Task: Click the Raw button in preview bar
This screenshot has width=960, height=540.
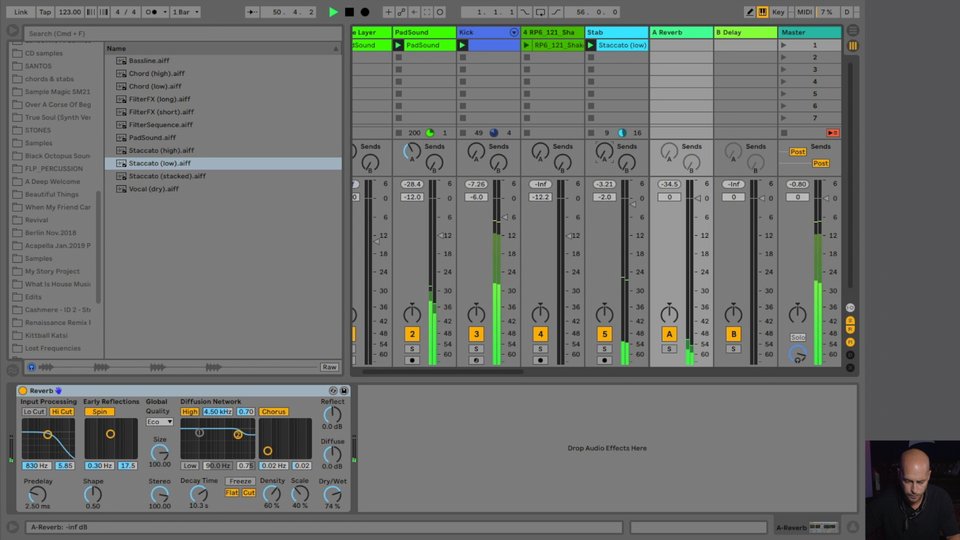Action: [x=329, y=367]
